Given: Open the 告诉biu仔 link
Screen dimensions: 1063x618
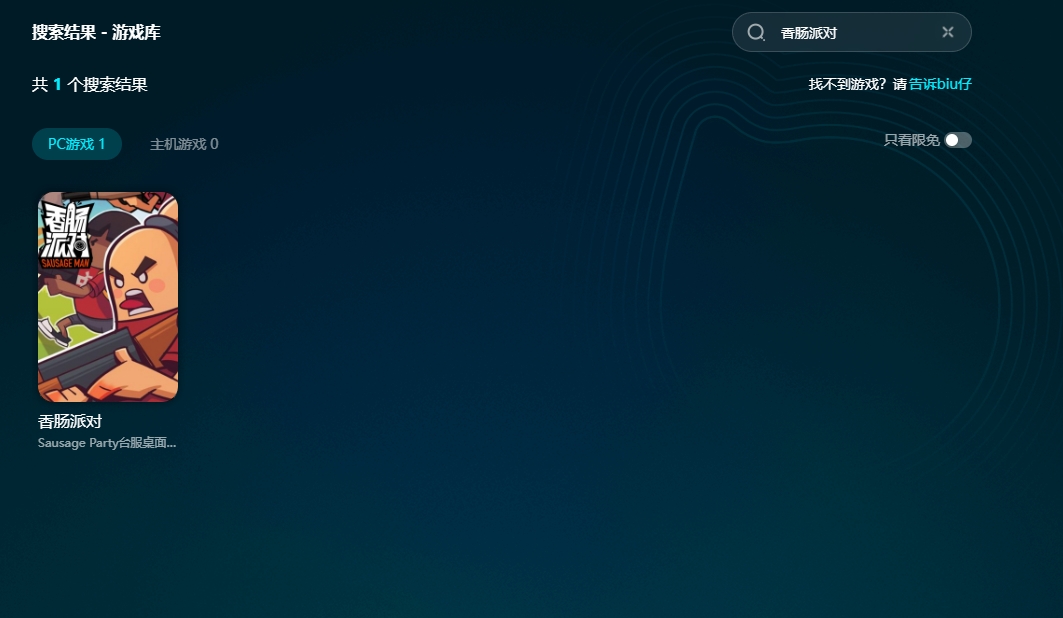Looking at the screenshot, I should (x=940, y=84).
